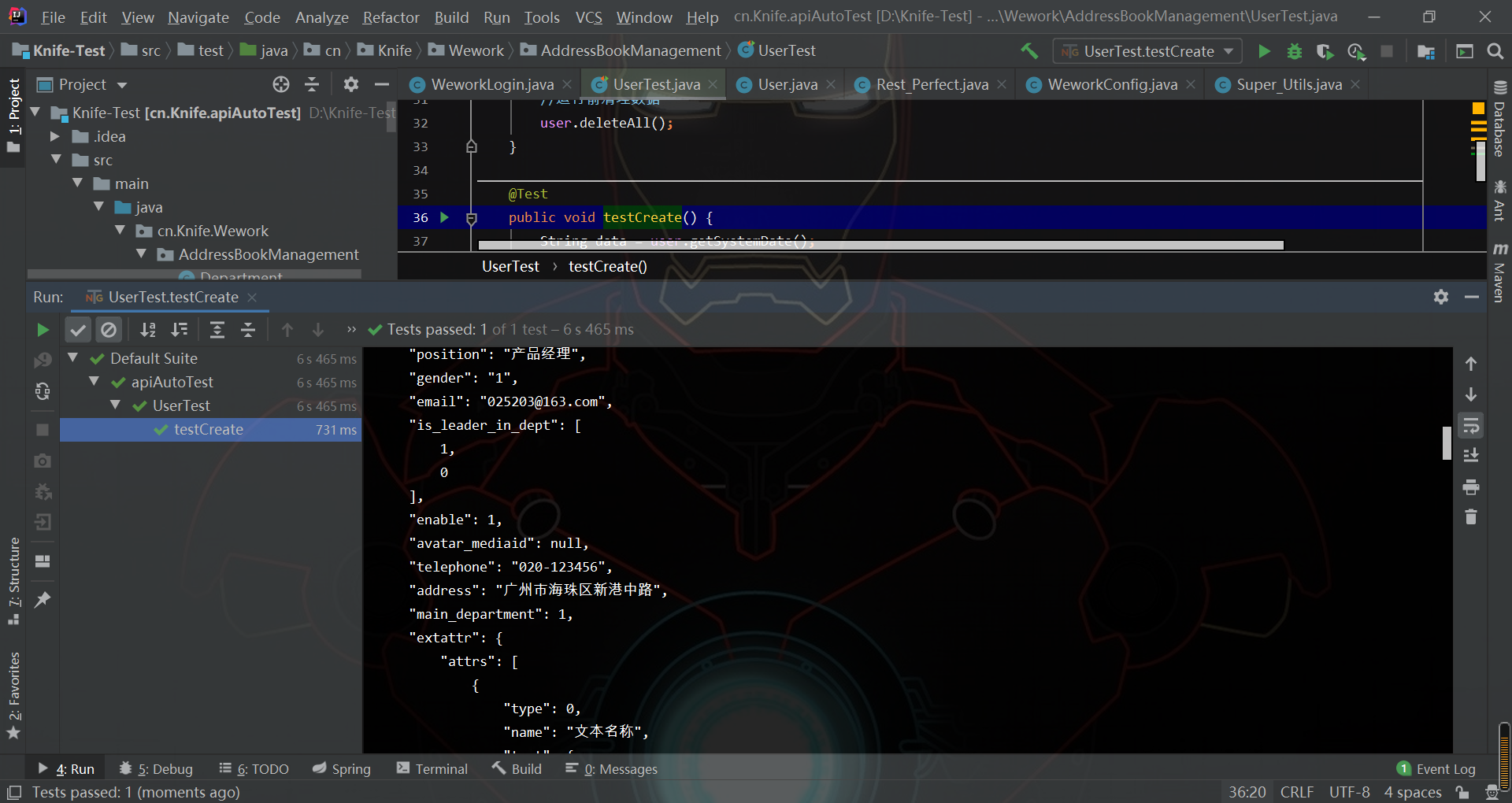Expand all test results icon

pyautogui.click(x=217, y=330)
